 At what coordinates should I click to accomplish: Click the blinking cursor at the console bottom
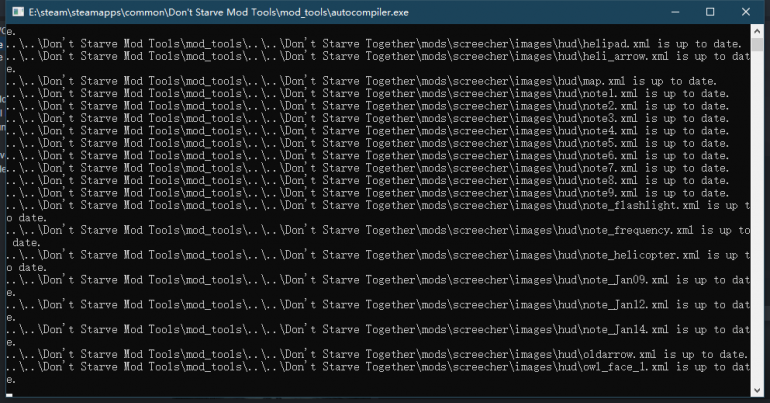[x=9, y=394]
